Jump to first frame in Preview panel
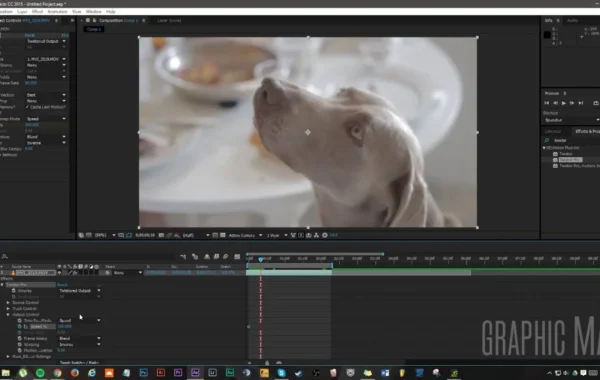This screenshot has width=600, height=380. coord(546,103)
